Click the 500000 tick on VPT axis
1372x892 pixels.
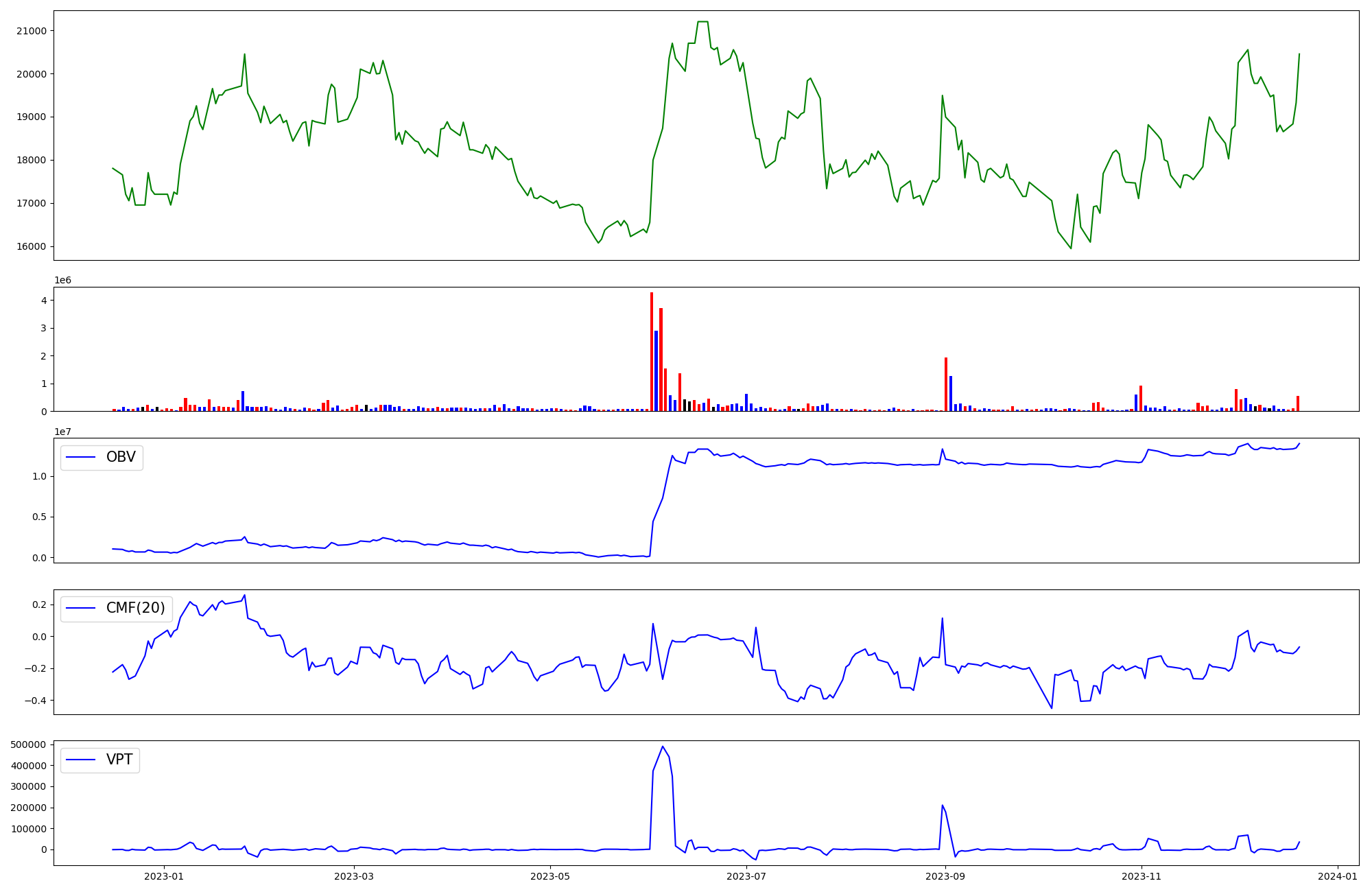(28, 744)
